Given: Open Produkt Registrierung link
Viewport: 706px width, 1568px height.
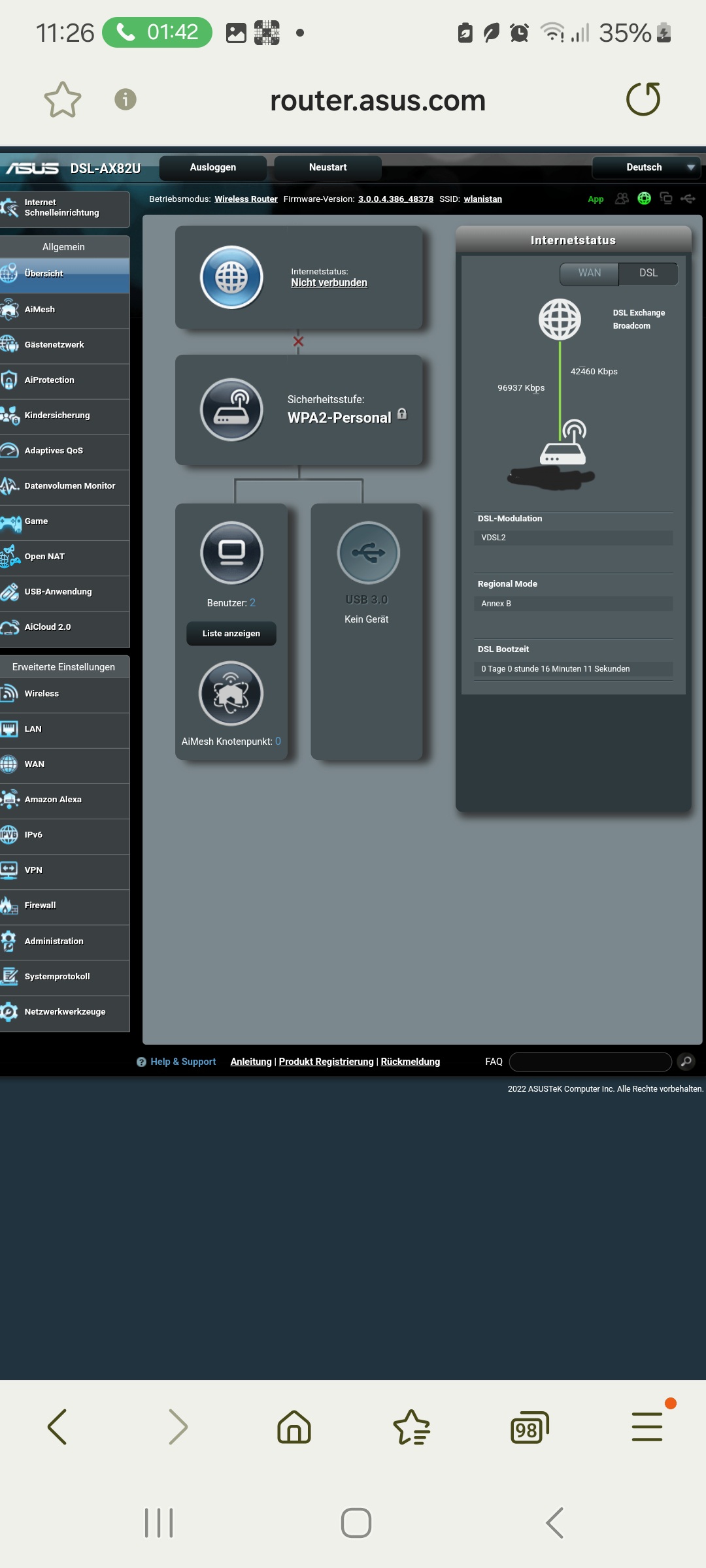Looking at the screenshot, I should pyautogui.click(x=326, y=1062).
